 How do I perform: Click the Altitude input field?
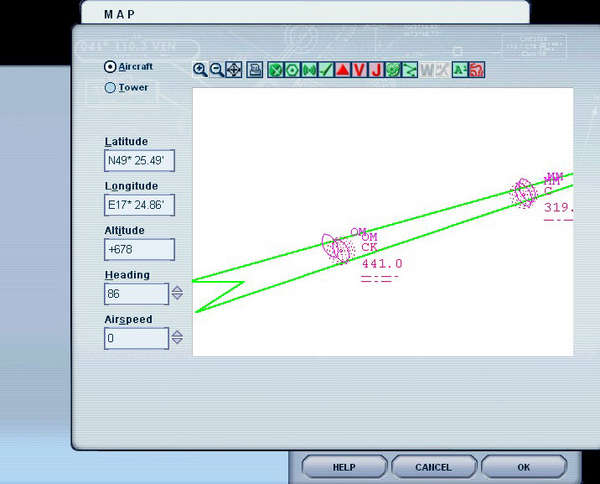point(139,249)
